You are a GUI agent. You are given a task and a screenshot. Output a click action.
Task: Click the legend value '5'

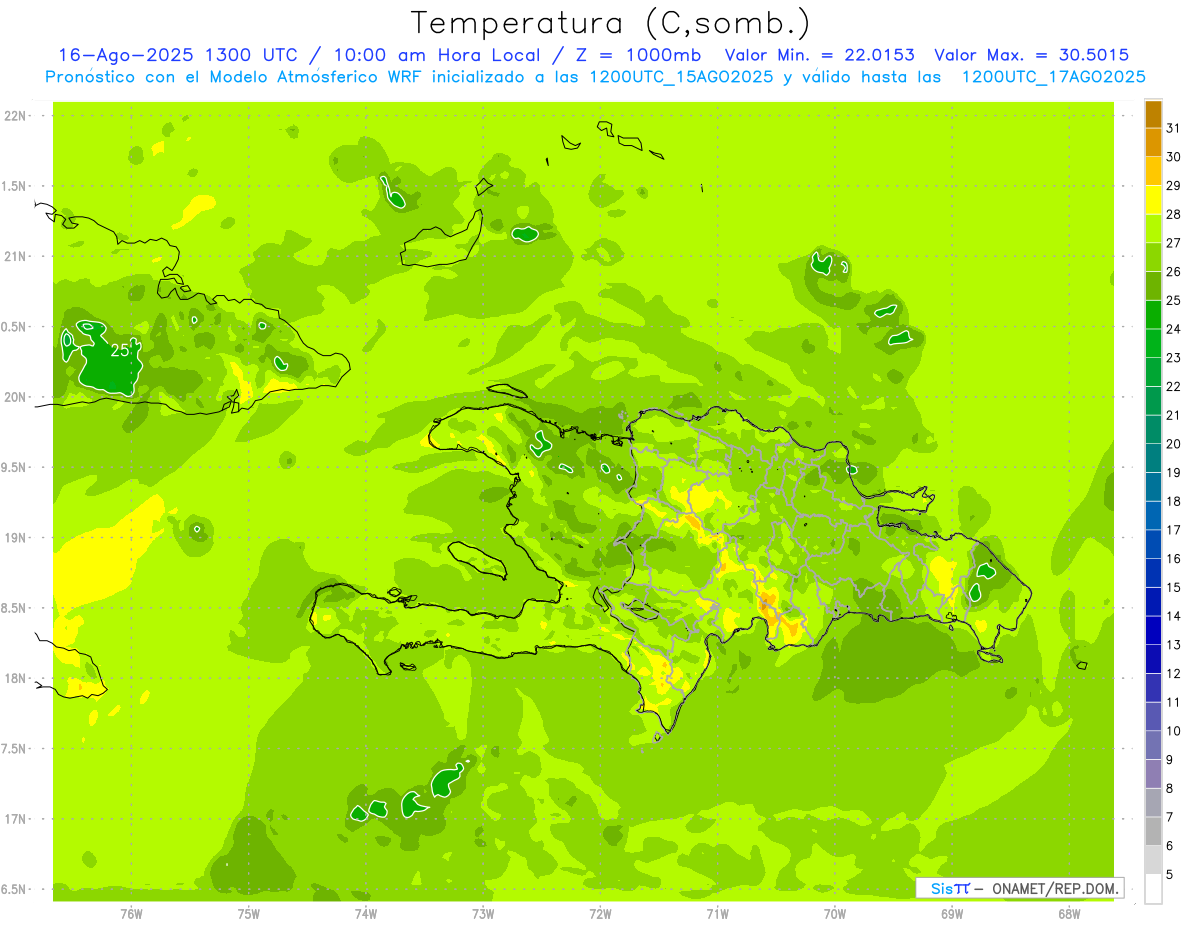1170,874
